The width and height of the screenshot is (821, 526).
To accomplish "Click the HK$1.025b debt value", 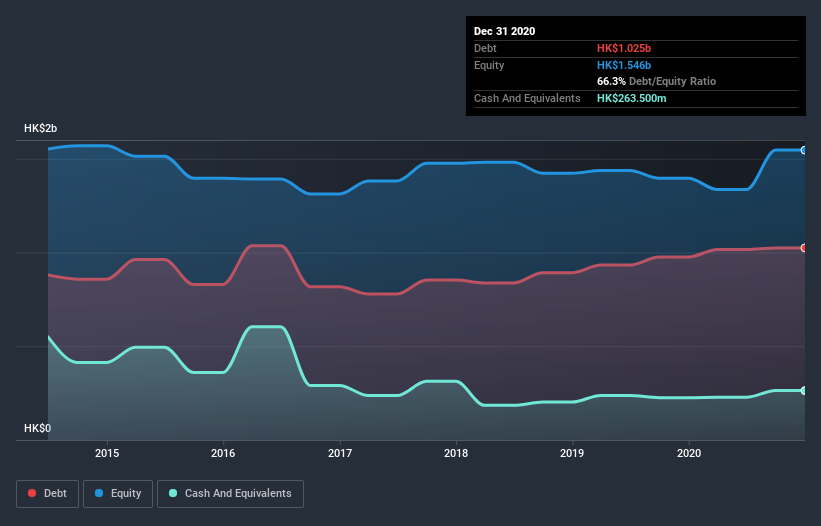I will (x=624, y=48).
